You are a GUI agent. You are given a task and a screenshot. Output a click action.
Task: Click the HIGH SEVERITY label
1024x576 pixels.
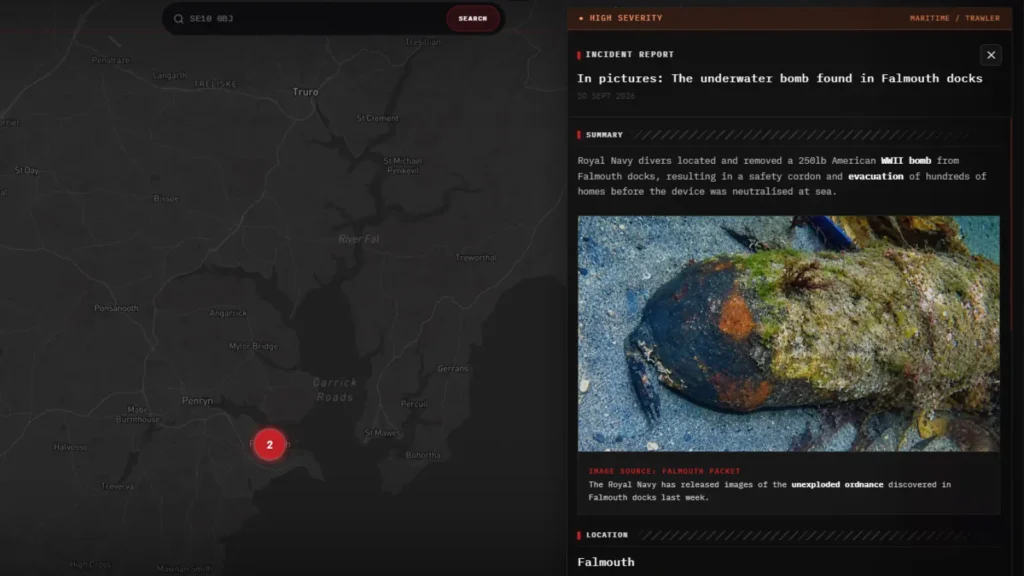[626, 18]
